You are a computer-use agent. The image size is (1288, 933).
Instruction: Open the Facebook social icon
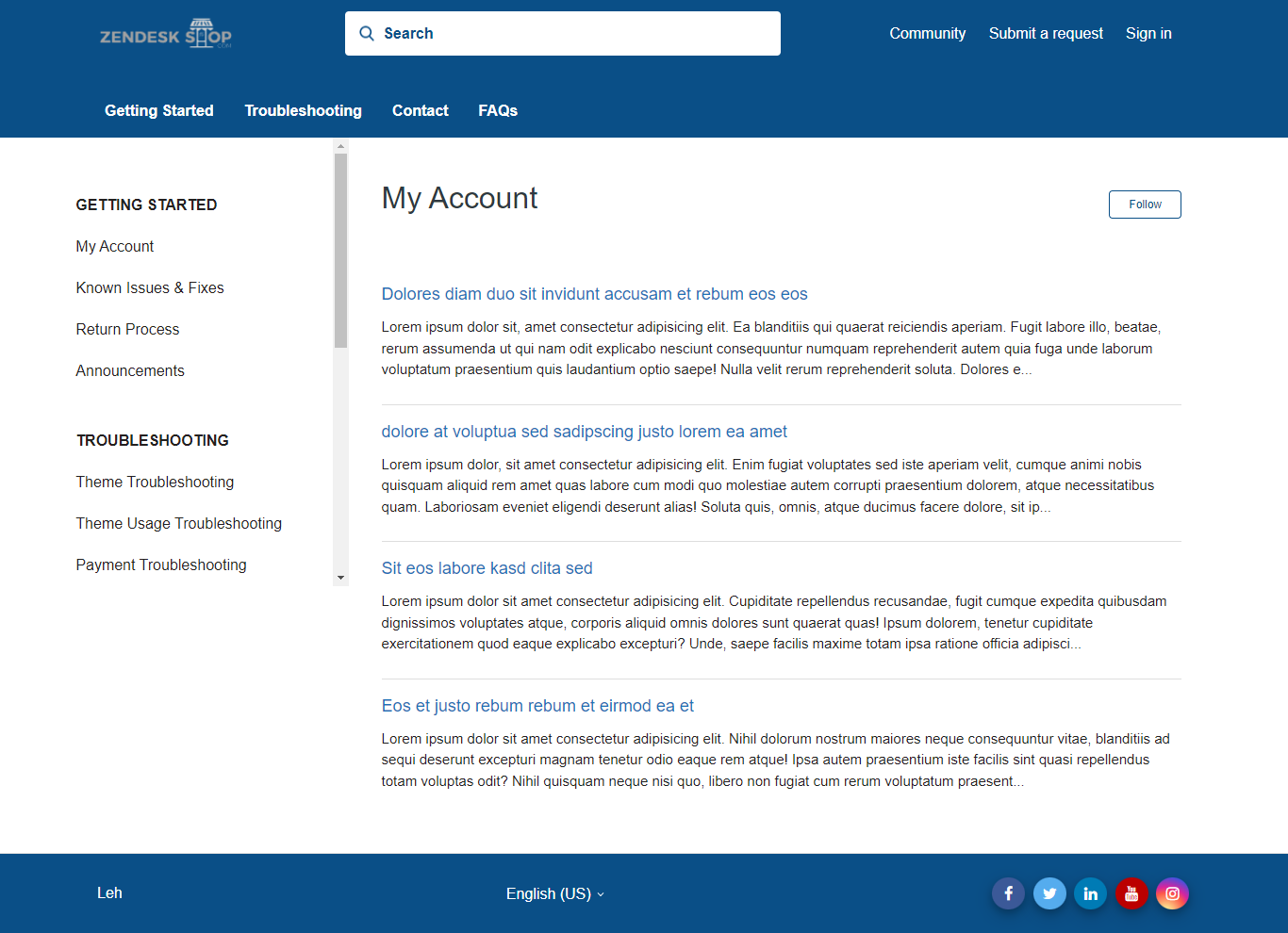pos(1008,893)
